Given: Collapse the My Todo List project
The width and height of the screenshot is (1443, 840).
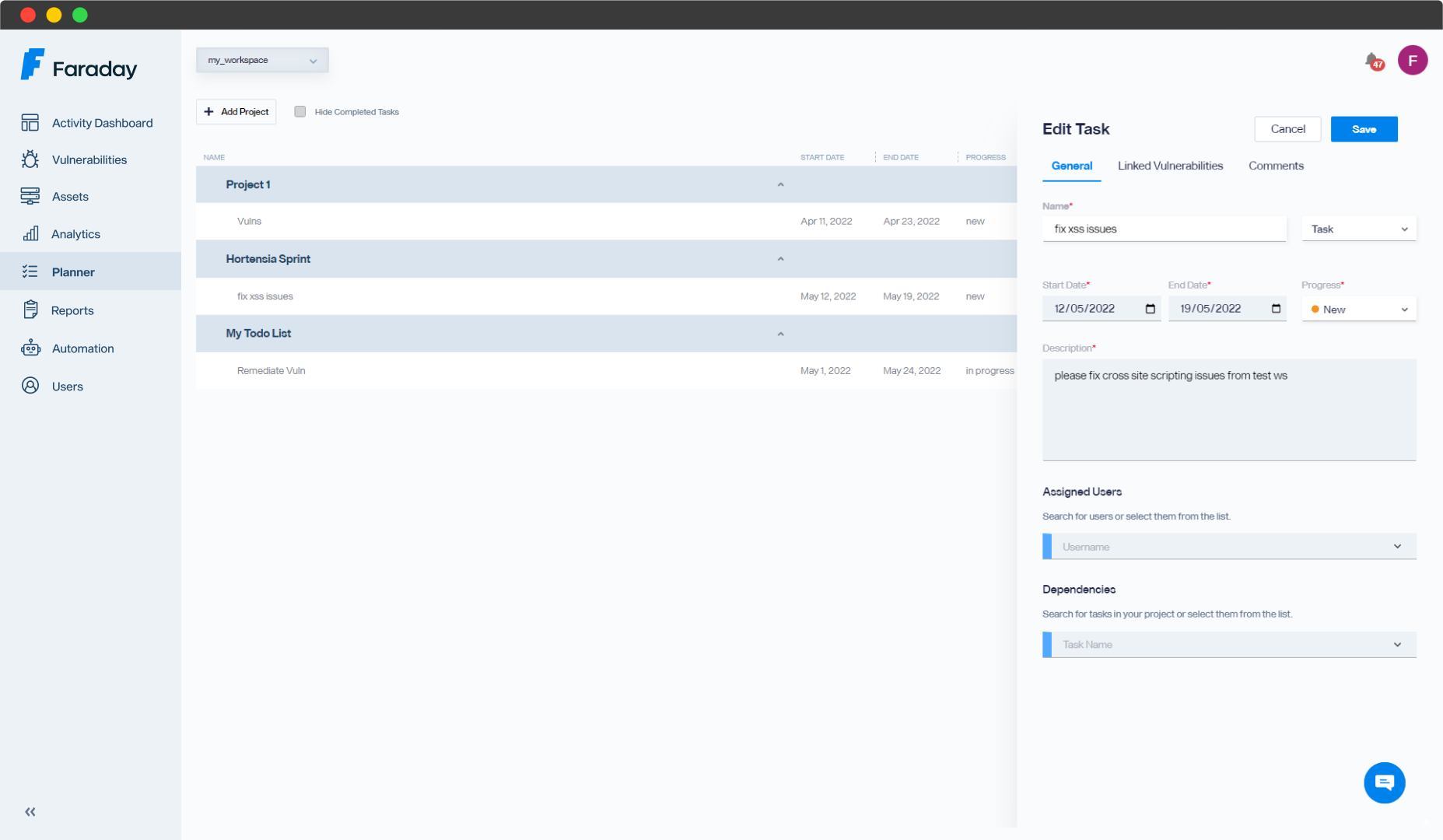Looking at the screenshot, I should pos(780,334).
